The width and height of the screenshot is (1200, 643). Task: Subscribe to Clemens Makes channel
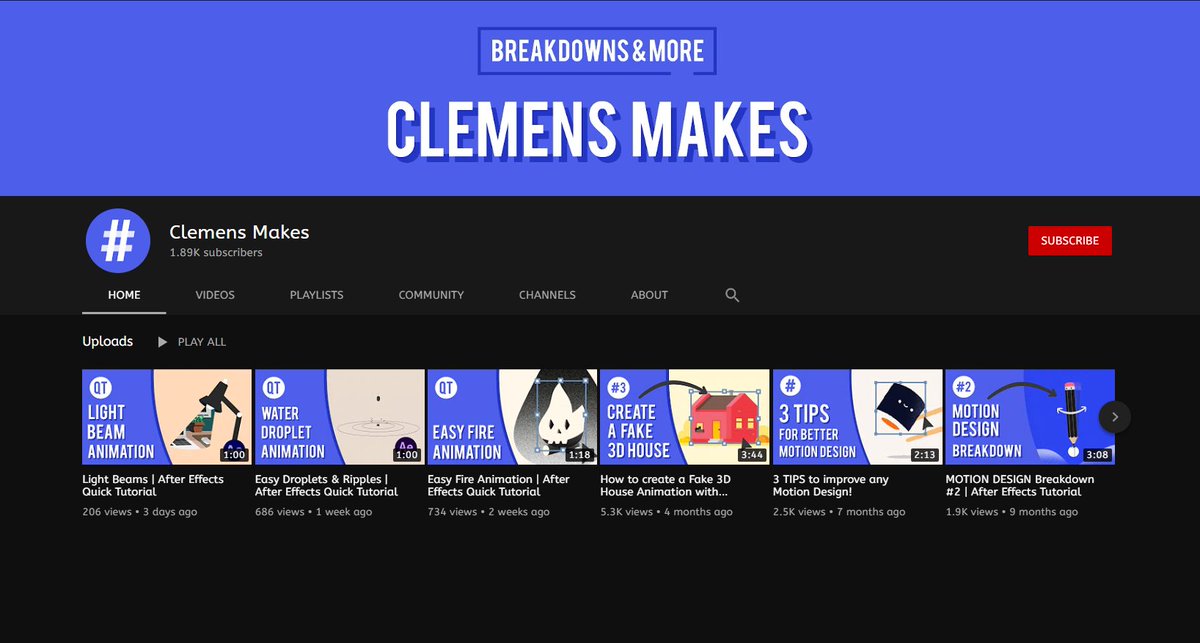click(x=1069, y=241)
